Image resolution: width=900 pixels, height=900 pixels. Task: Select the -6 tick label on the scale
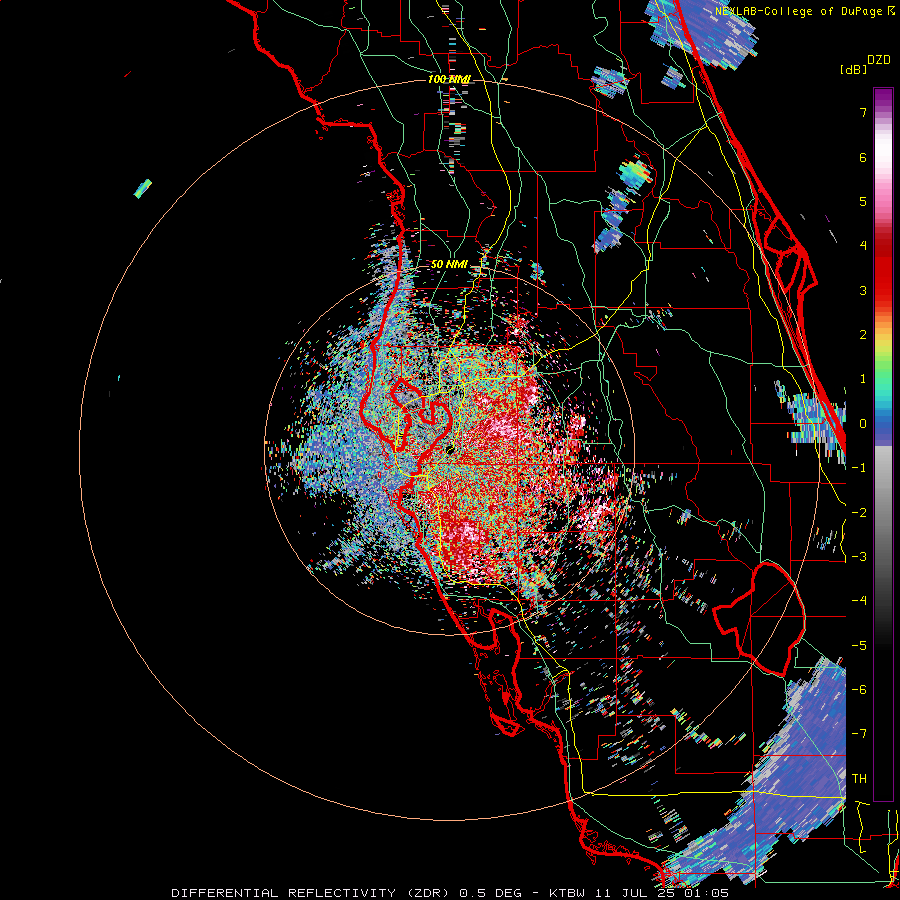[859, 690]
